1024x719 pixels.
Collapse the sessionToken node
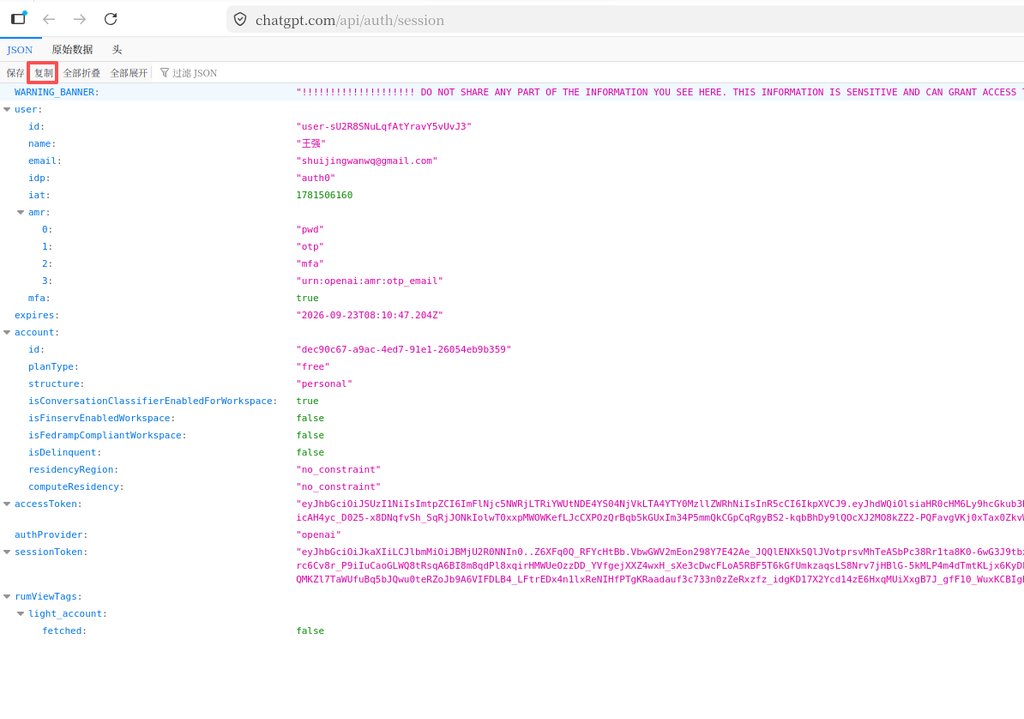tap(7, 552)
